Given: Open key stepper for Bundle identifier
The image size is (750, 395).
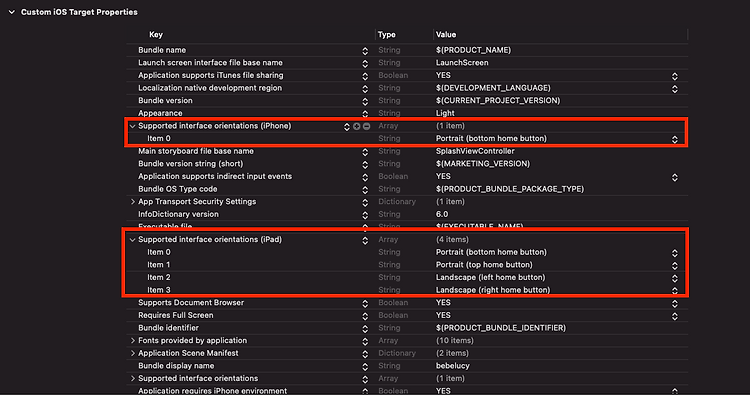Looking at the screenshot, I should coord(365,329).
